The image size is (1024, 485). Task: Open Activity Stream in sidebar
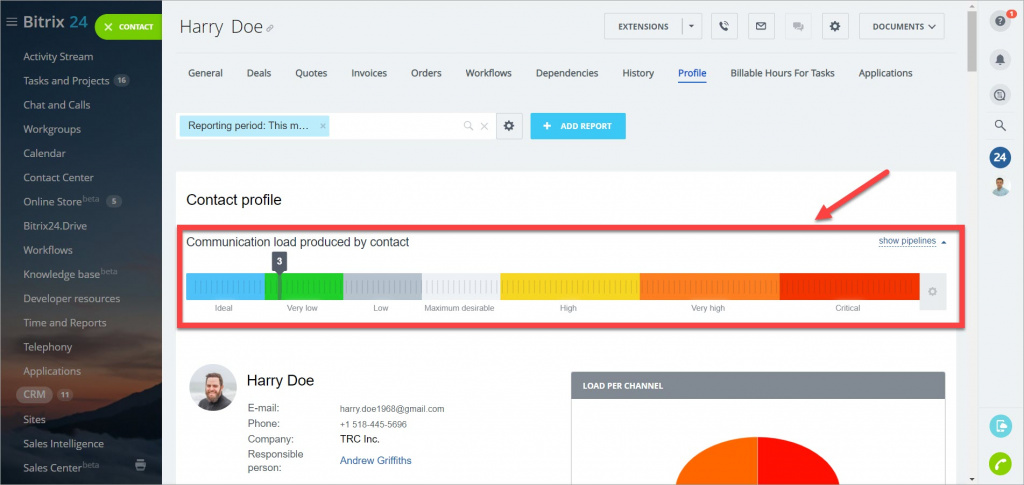58,57
